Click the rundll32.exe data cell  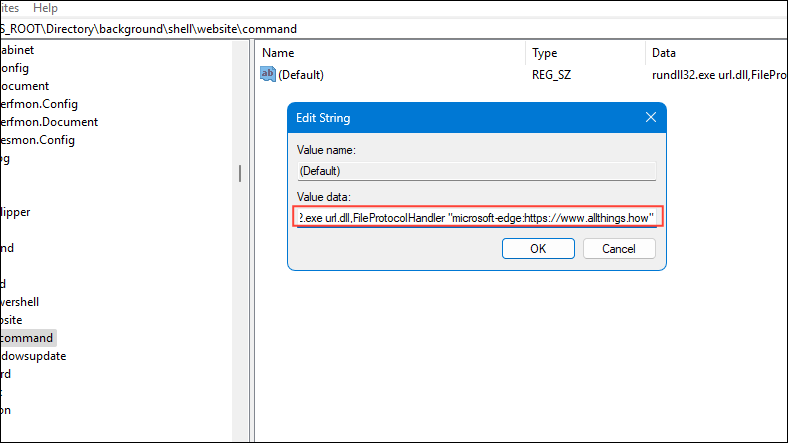(719, 75)
